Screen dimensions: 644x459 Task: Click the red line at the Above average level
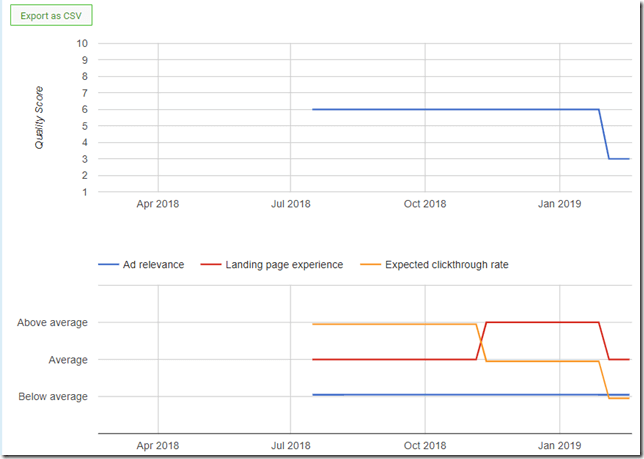[540, 323]
